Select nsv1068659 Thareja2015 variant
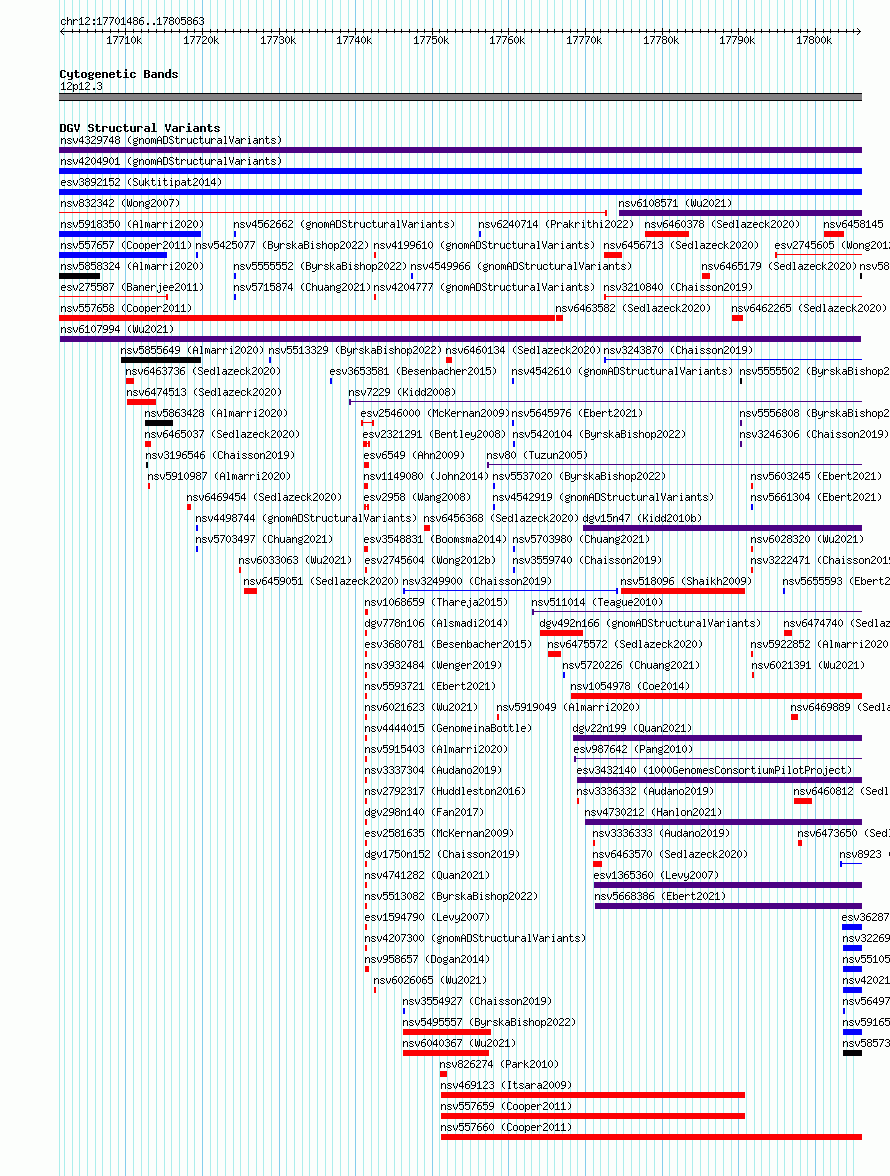Image resolution: width=890 pixels, height=1176 pixels. point(436,602)
